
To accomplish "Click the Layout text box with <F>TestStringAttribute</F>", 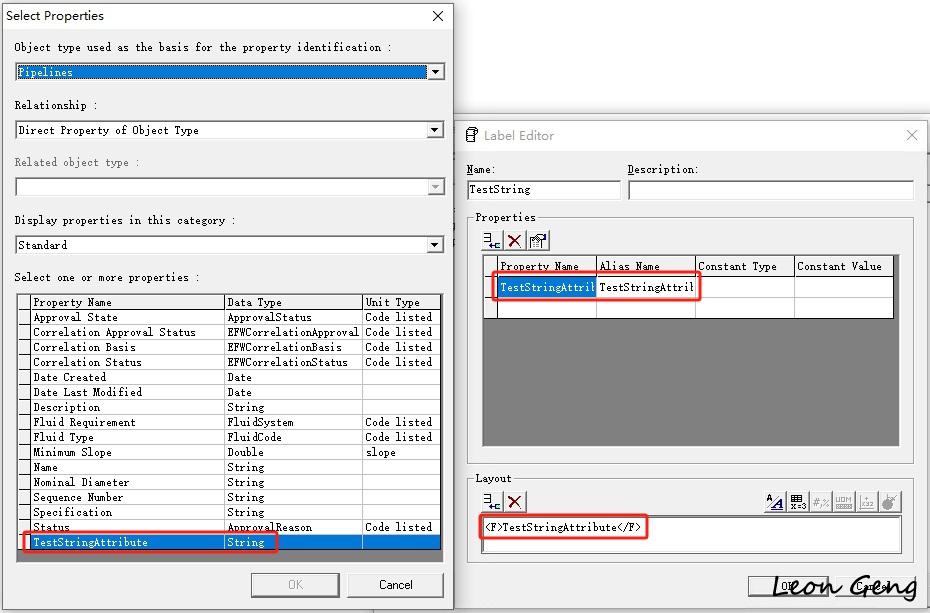I will click(692, 534).
